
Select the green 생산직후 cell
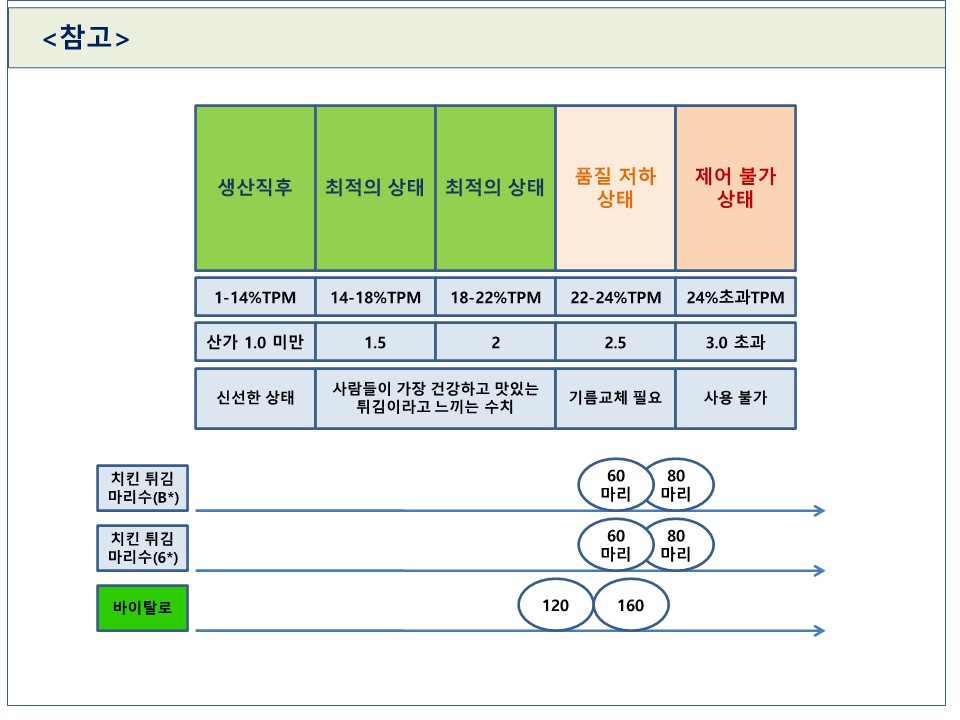click(255, 188)
